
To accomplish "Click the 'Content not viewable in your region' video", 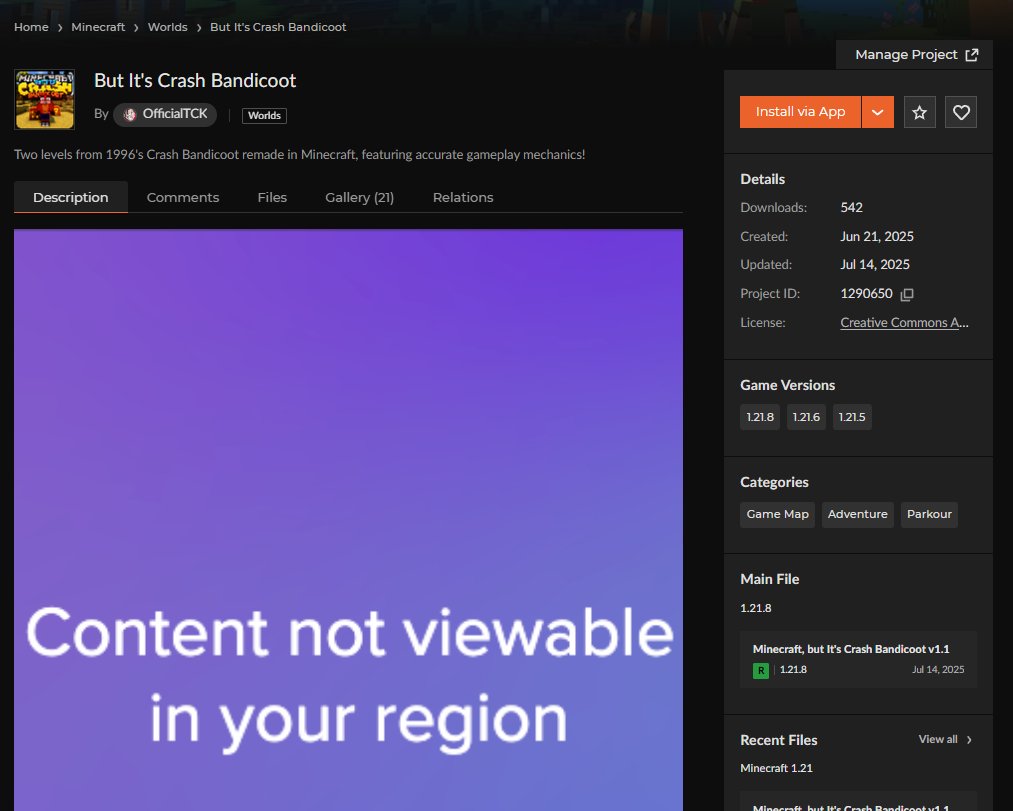I will pos(348,520).
